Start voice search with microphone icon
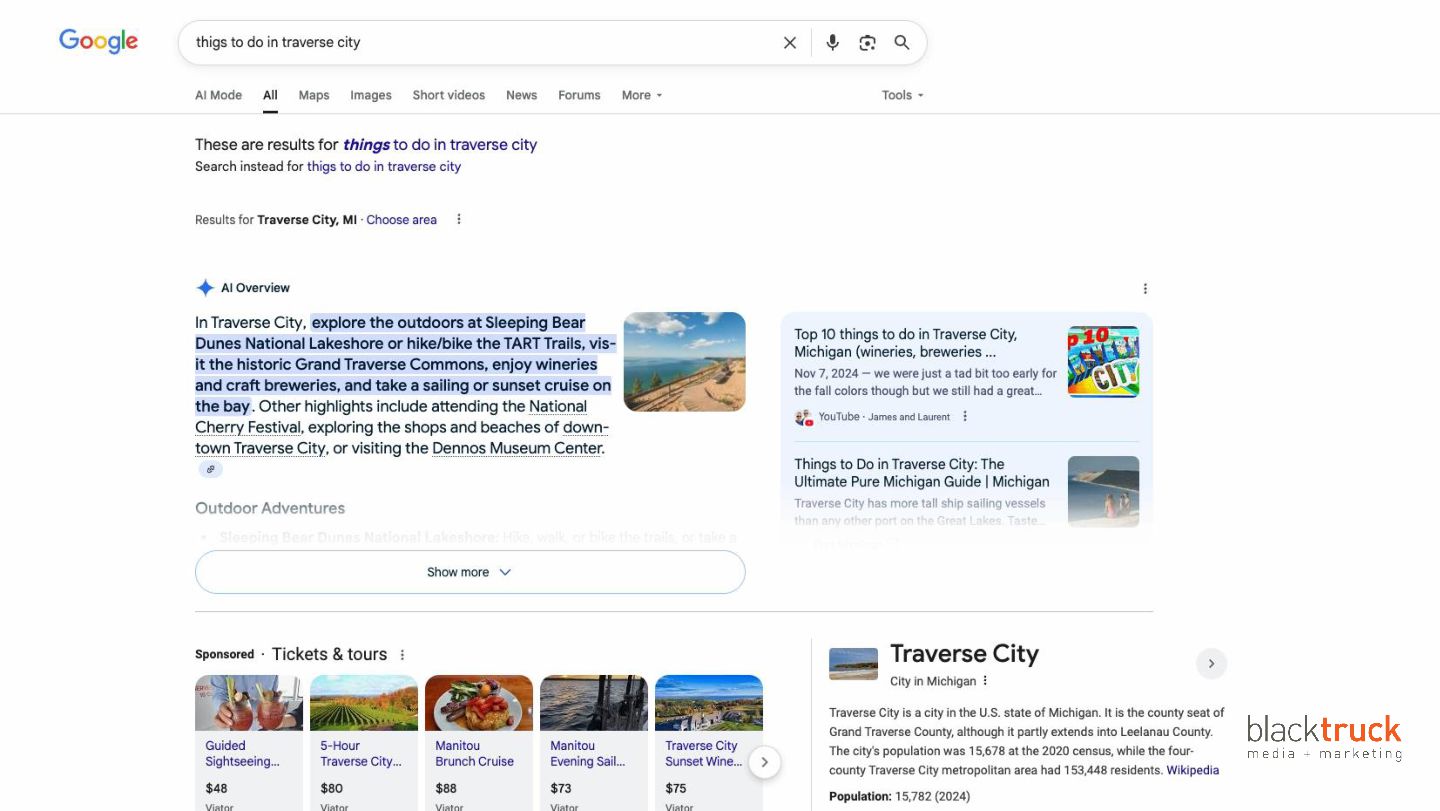The height and width of the screenshot is (811, 1440). (832, 43)
